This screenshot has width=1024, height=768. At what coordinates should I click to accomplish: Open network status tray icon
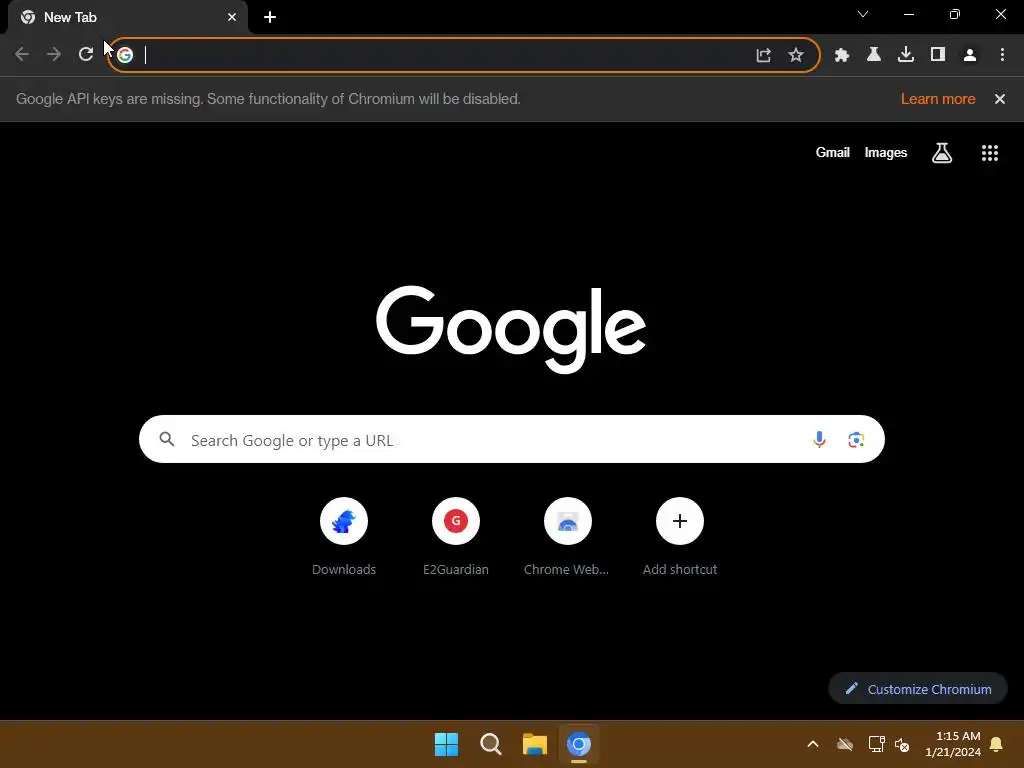(x=876, y=744)
